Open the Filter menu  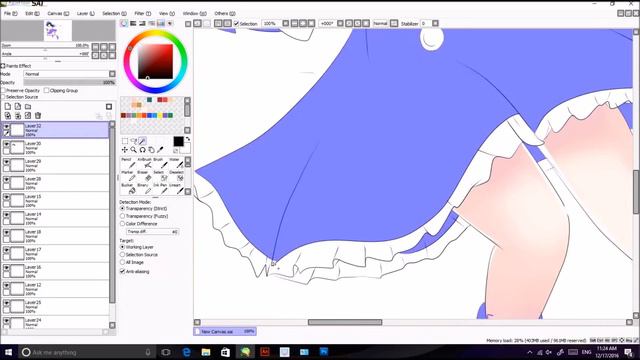tap(142, 13)
